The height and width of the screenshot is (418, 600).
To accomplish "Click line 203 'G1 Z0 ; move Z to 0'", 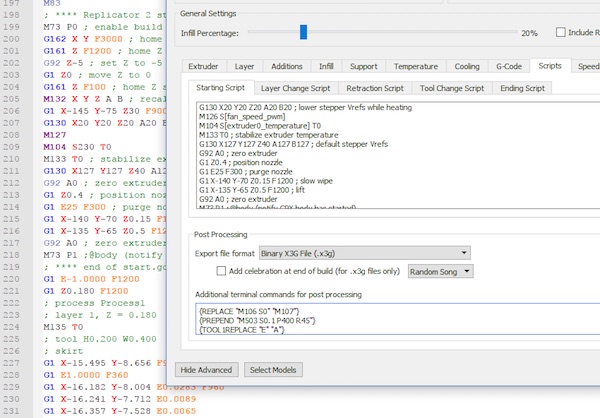I will point(97,75).
